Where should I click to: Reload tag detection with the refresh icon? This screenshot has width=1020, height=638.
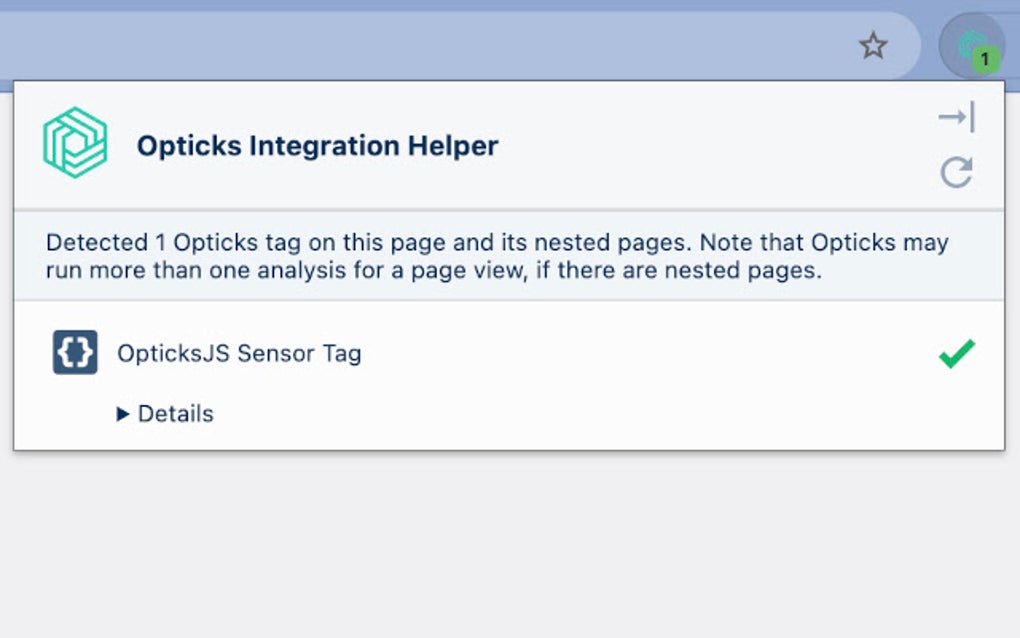[957, 172]
